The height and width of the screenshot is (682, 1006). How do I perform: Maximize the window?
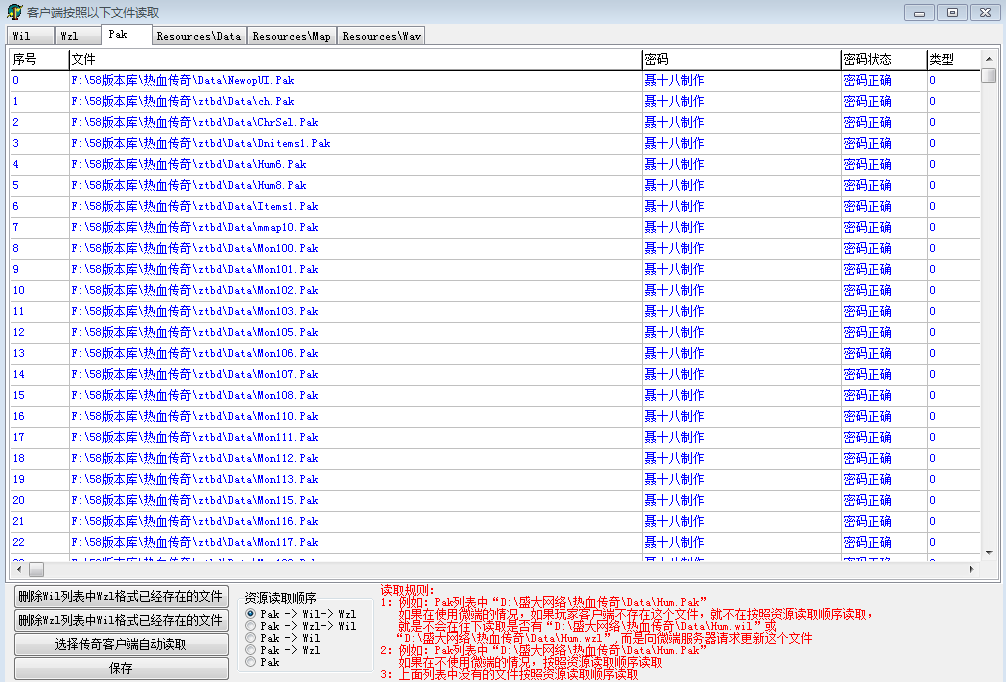point(952,12)
